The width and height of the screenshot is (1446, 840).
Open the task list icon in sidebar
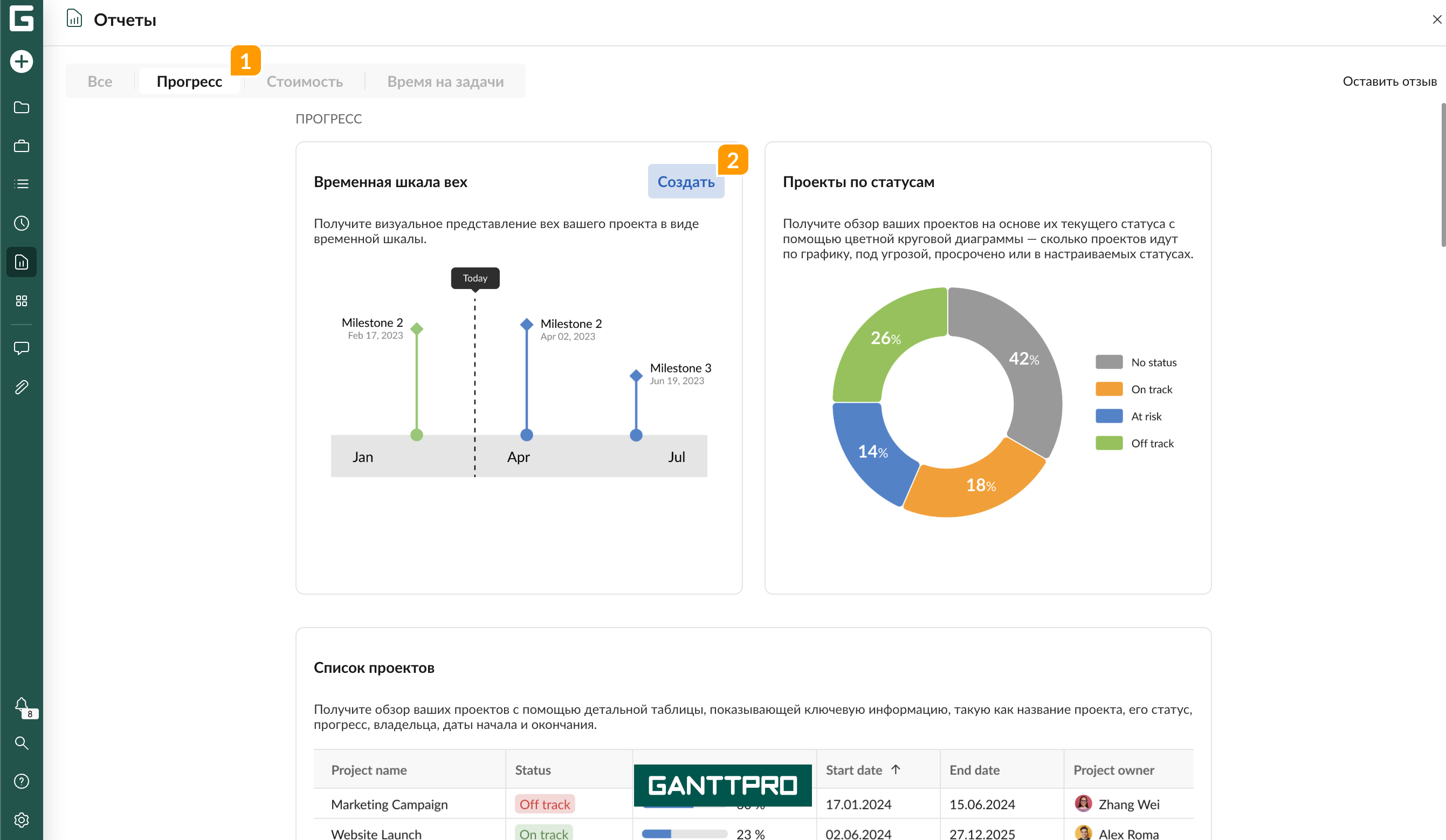click(x=21, y=184)
